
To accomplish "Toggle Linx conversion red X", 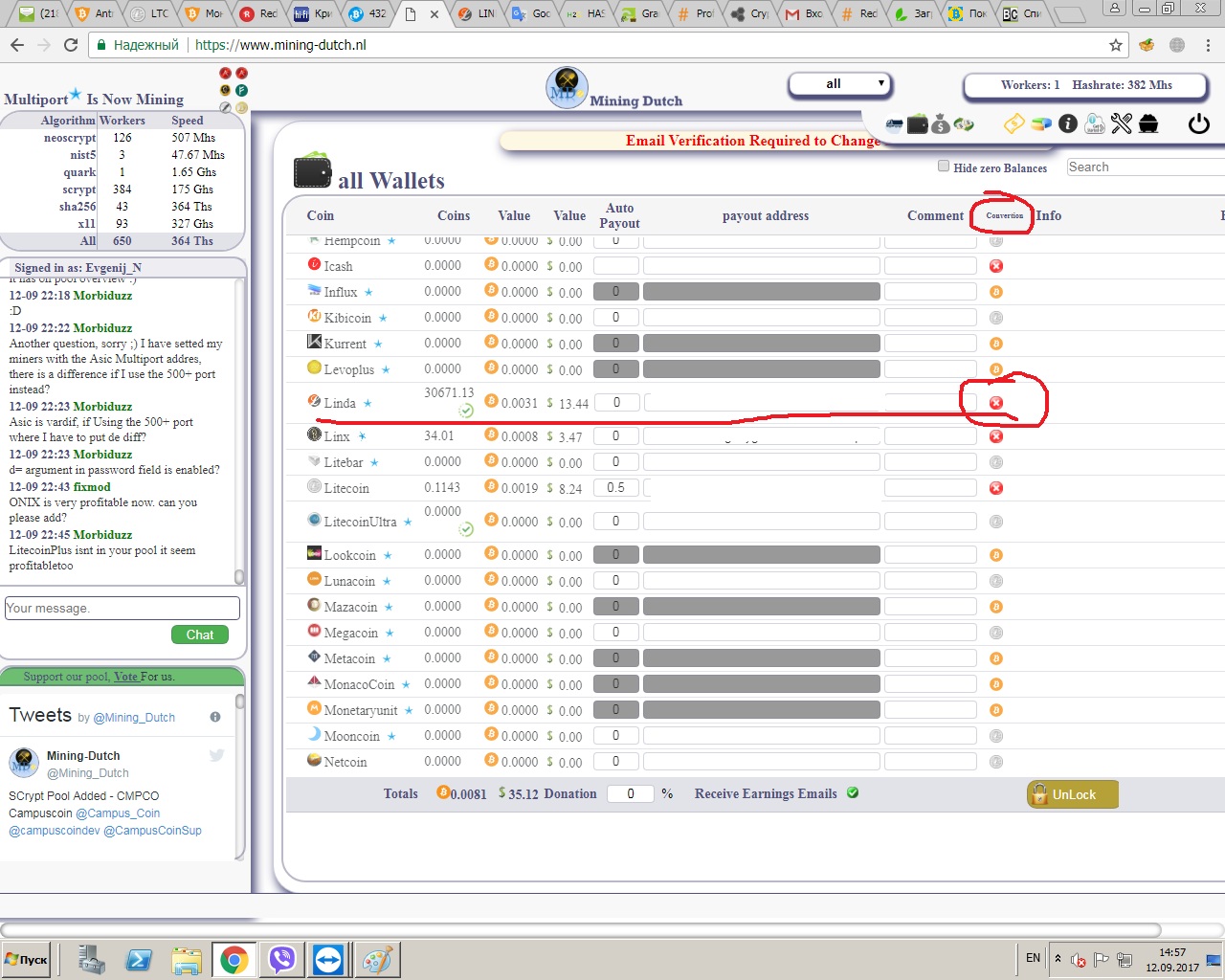I will (x=995, y=436).
